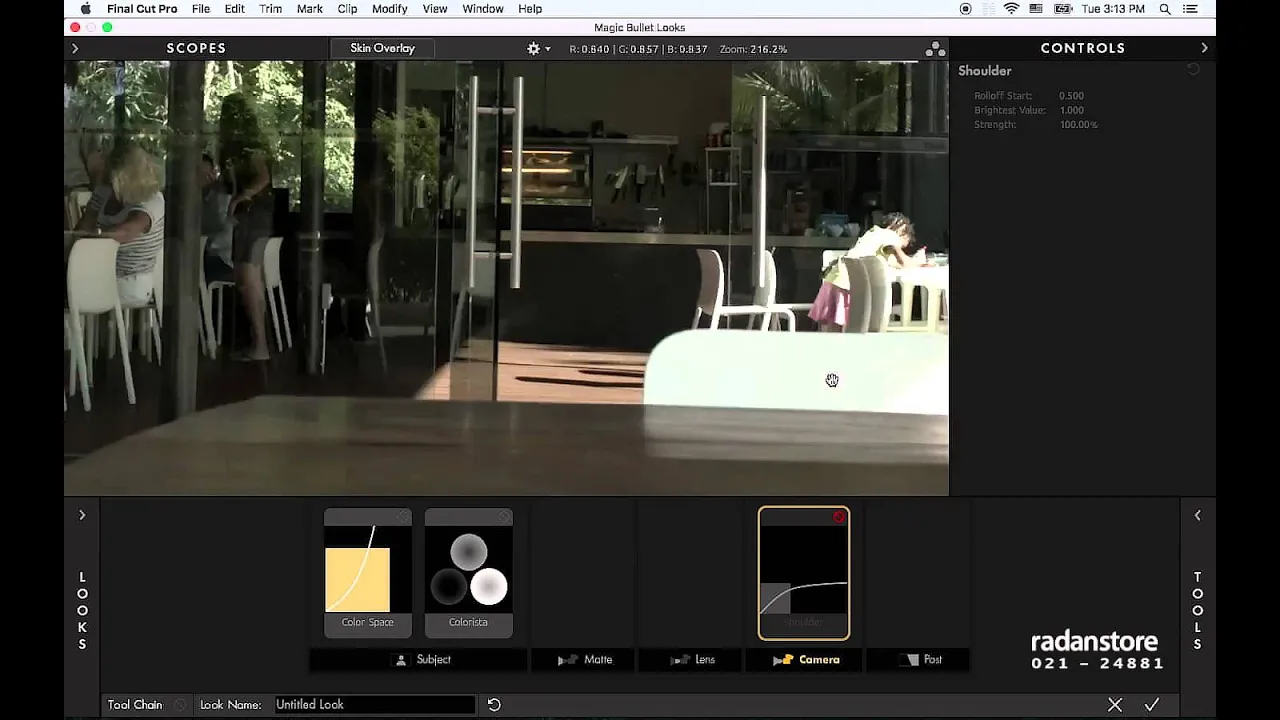Open the Final Cut Pro menu
Viewport: 1280px width, 720px height.
pos(142,9)
